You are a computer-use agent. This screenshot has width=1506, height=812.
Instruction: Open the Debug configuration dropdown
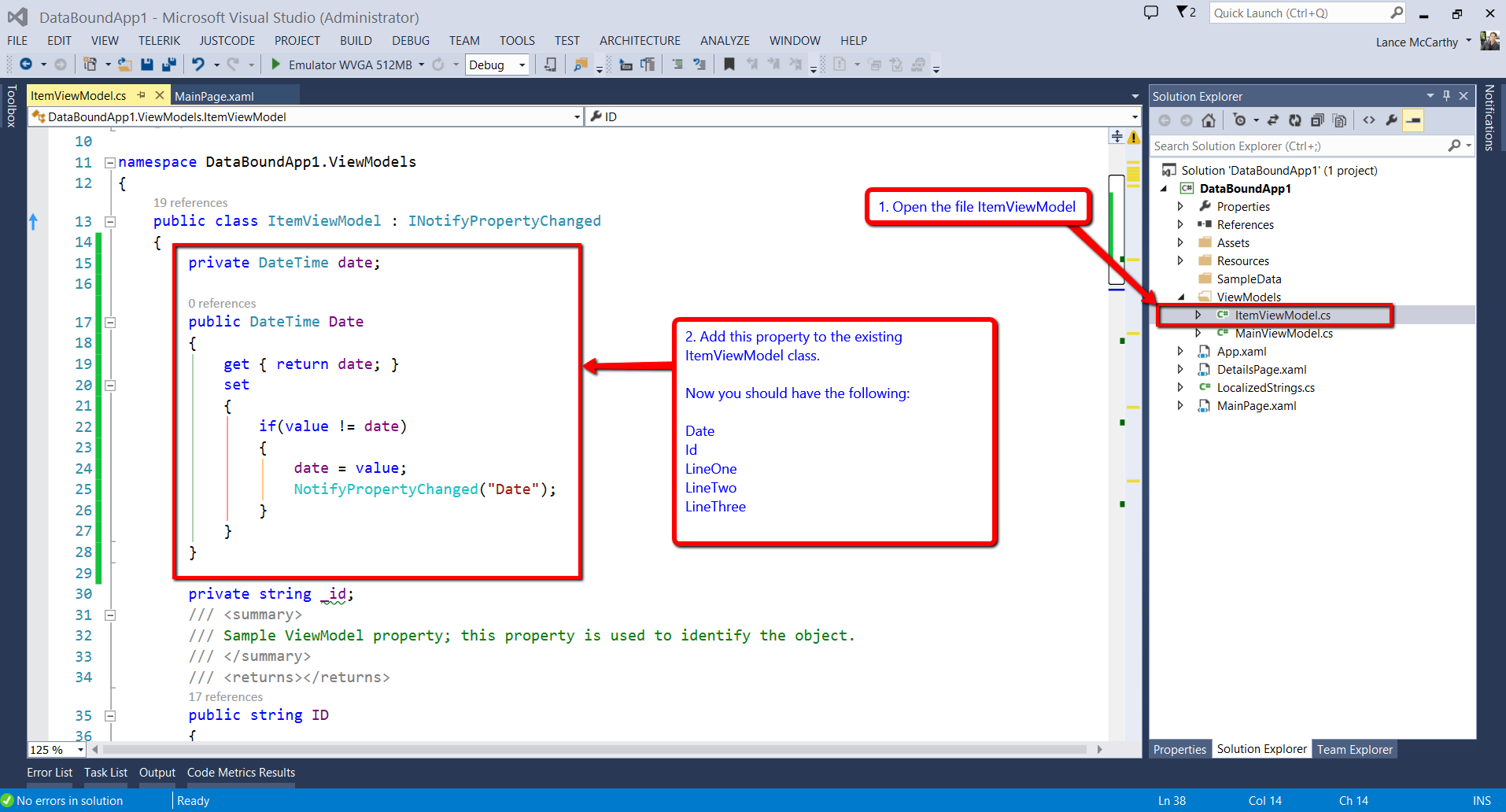point(522,65)
